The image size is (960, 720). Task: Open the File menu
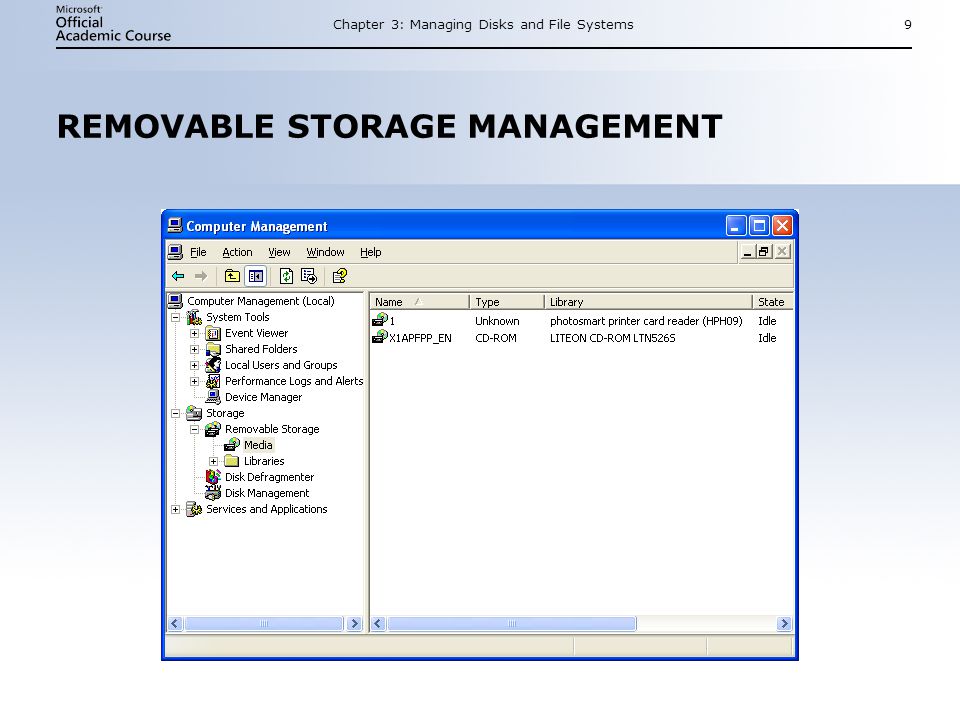coord(198,252)
